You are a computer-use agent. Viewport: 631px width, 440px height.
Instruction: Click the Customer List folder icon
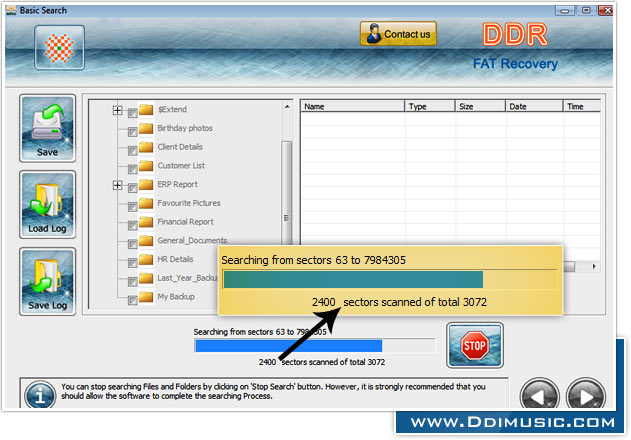(x=146, y=166)
